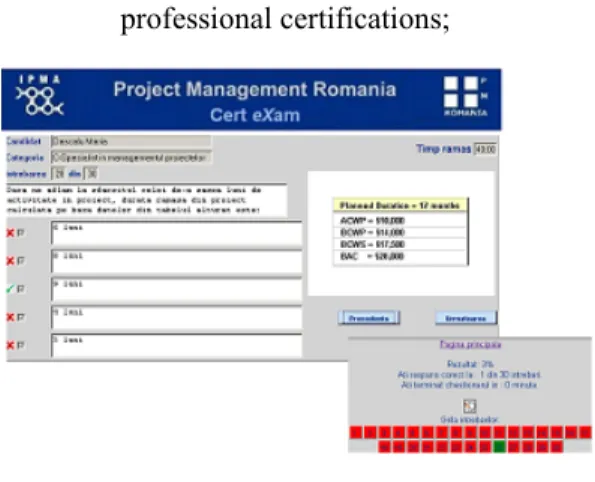Click the Candidat name field
Image resolution: width=595 pixels, height=482 pixels.
coord(131,142)
